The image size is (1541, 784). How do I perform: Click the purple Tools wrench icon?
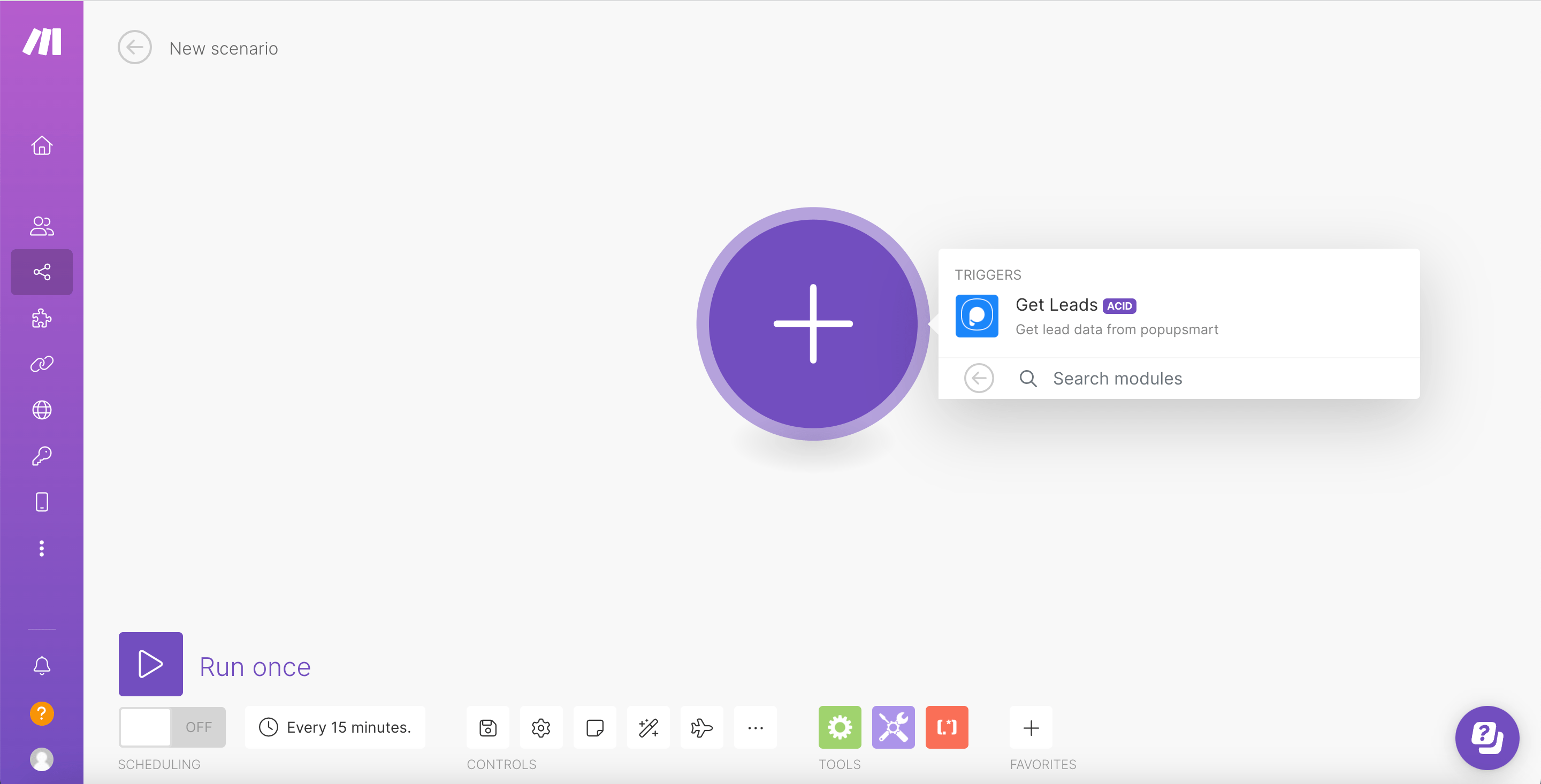click(x=893, y=726)
